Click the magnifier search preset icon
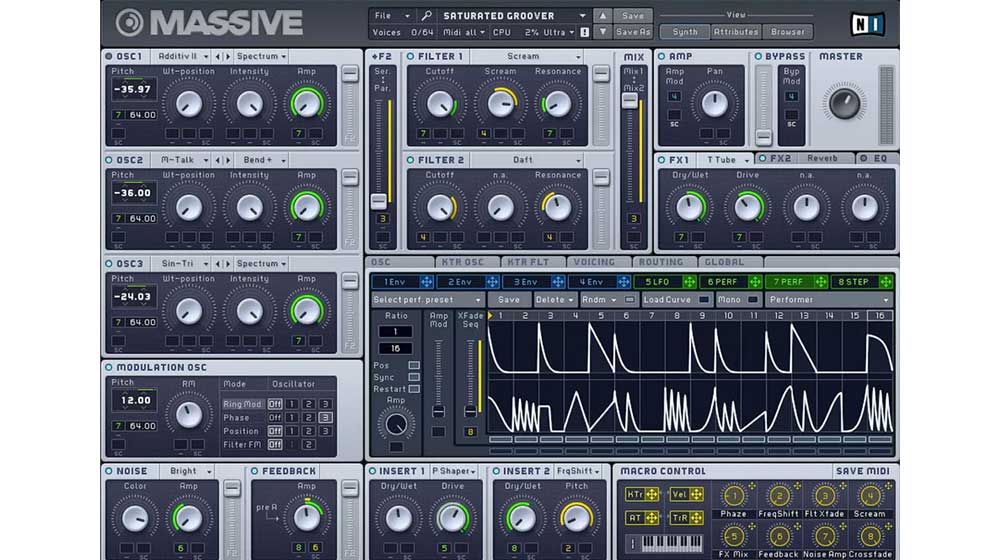 pos(427,15)
